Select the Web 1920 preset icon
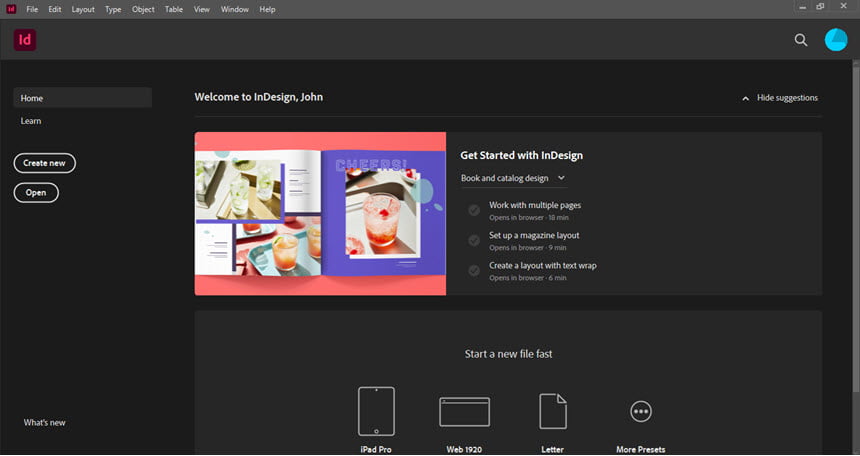 (465, 412)
